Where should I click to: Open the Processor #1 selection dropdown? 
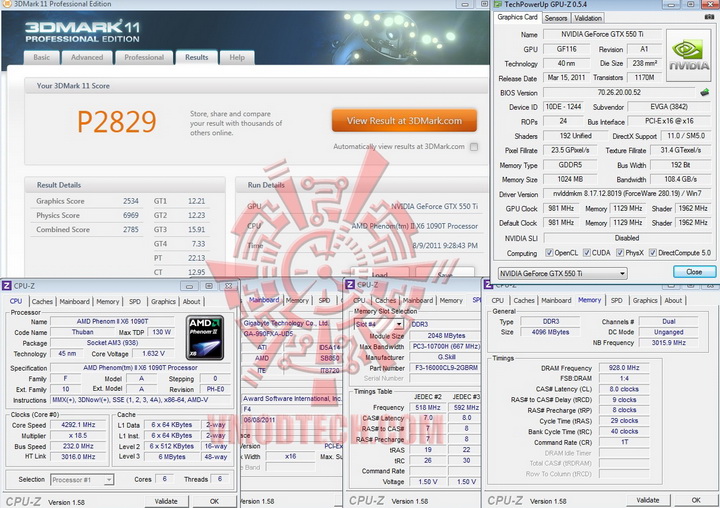pos(82,480)
